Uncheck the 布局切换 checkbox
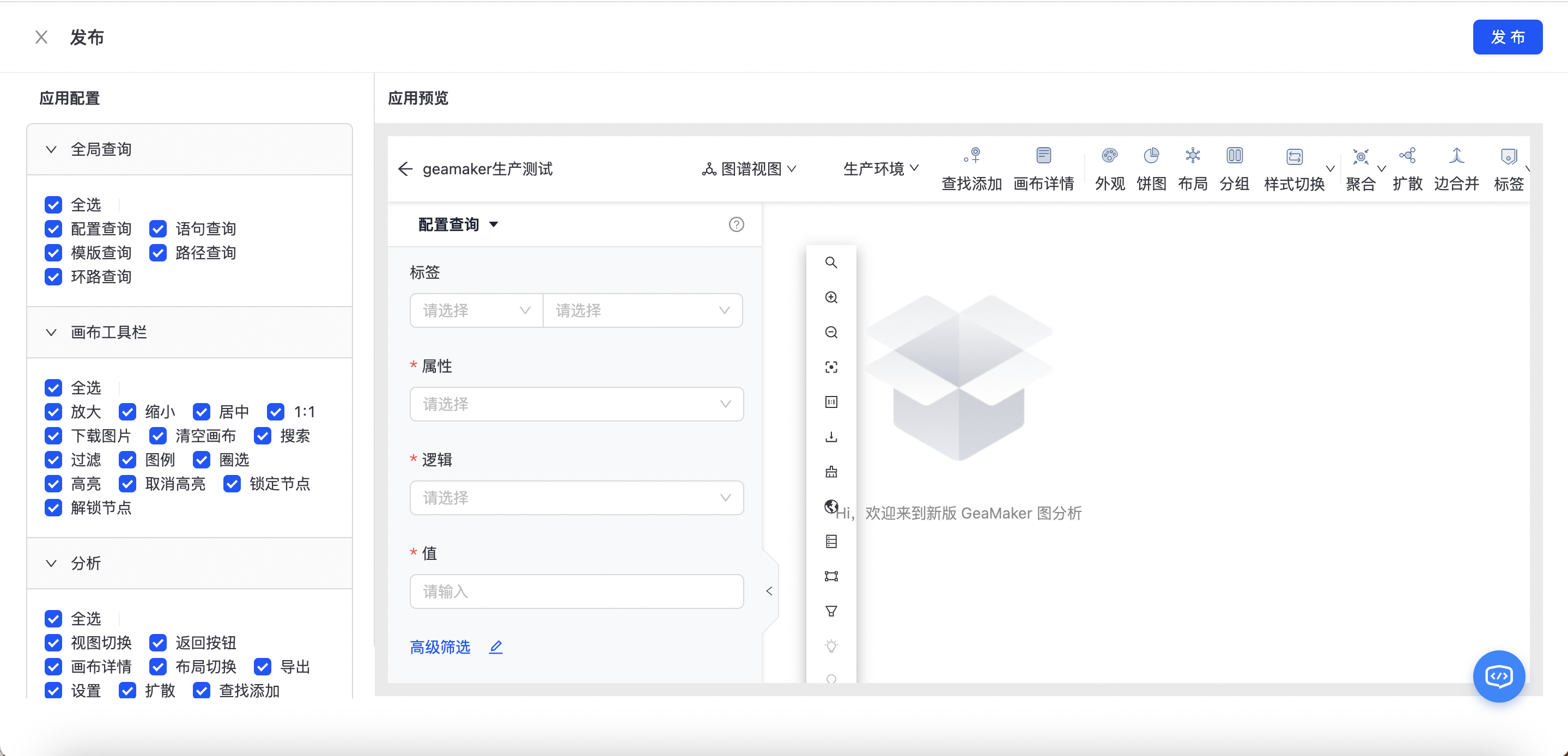The height and width of the screenshot is (756, 1568). pyautogui.click(x=157, y=667)
